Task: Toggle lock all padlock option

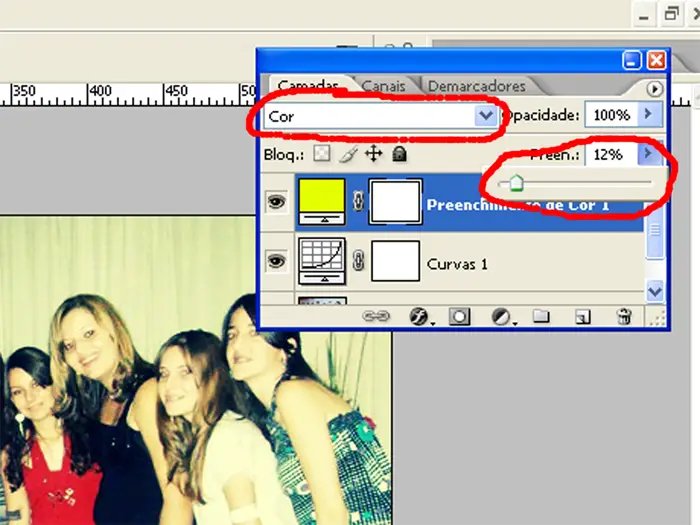Action: [x=399, y=154]
